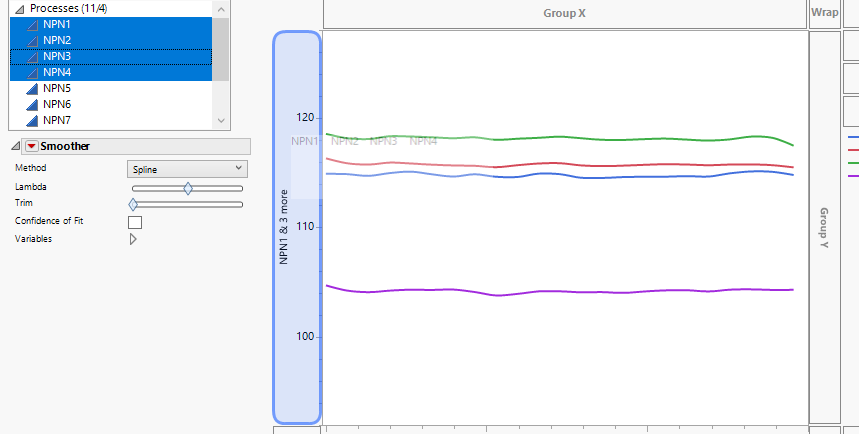Image resolution: width=859 pixels, height=434 pixels.
Task: Click the NPN6 continuous column icon
Action: (x=32, y=105)
